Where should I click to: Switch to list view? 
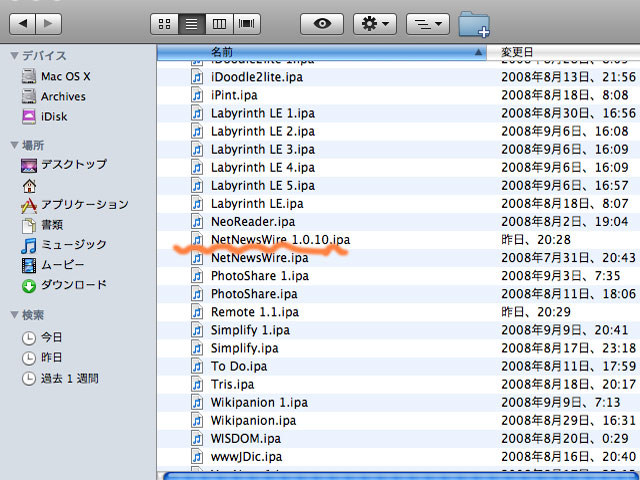tap(191, 24)
